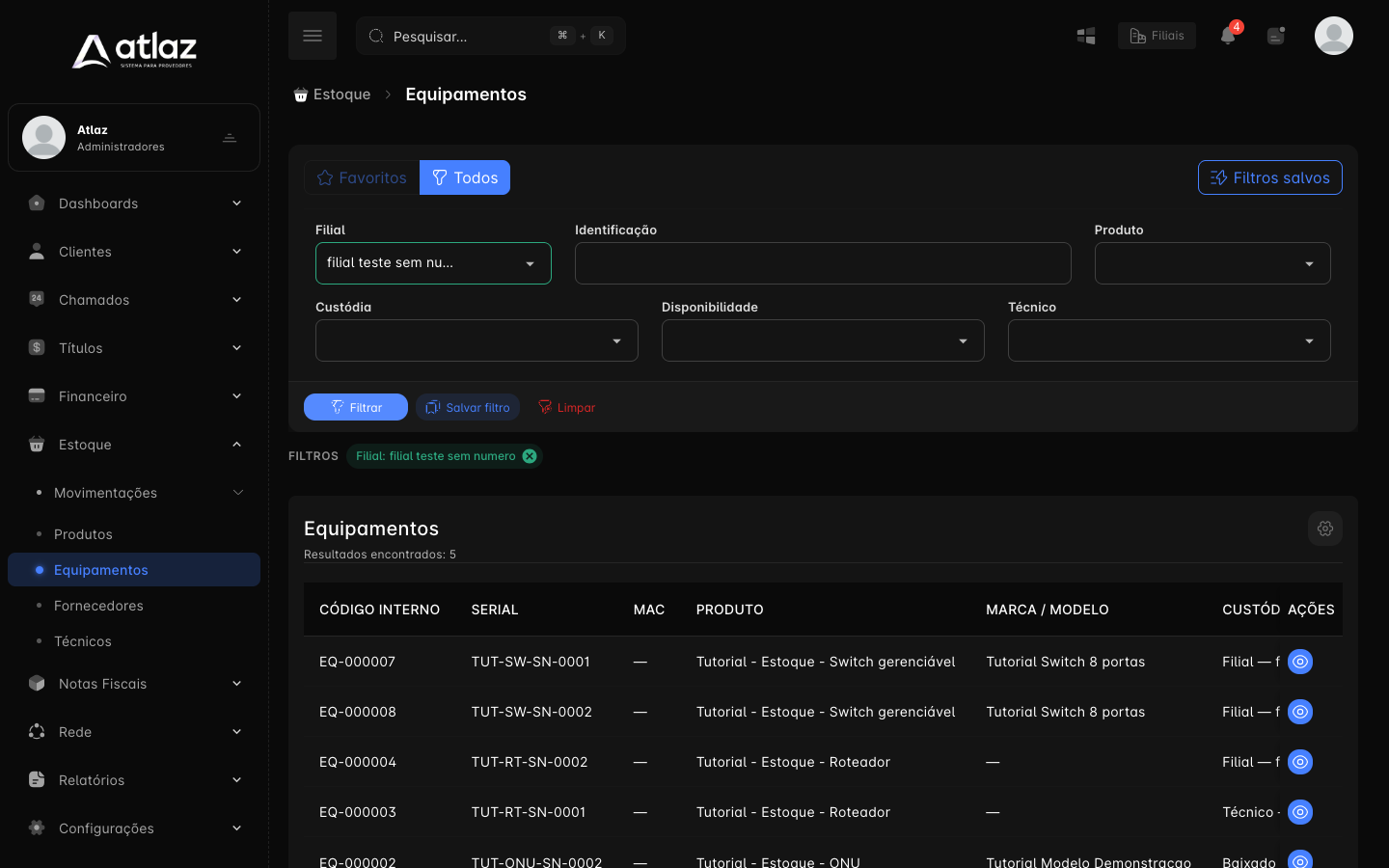
Task: Expand the Dashboards sidebar menu
Action: (134, 203)
